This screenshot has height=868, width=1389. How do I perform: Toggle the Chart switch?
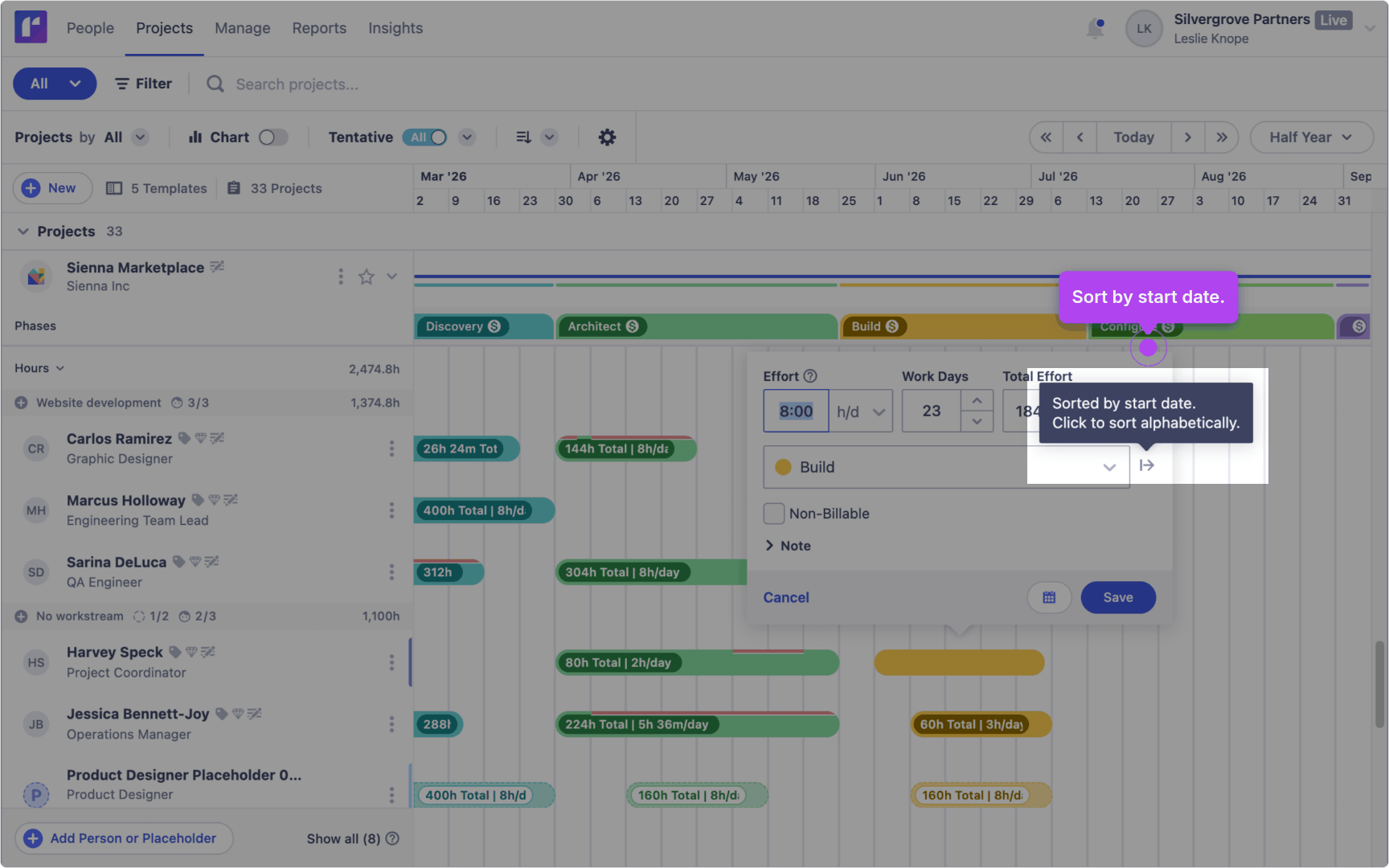click(x=273, y=137)
